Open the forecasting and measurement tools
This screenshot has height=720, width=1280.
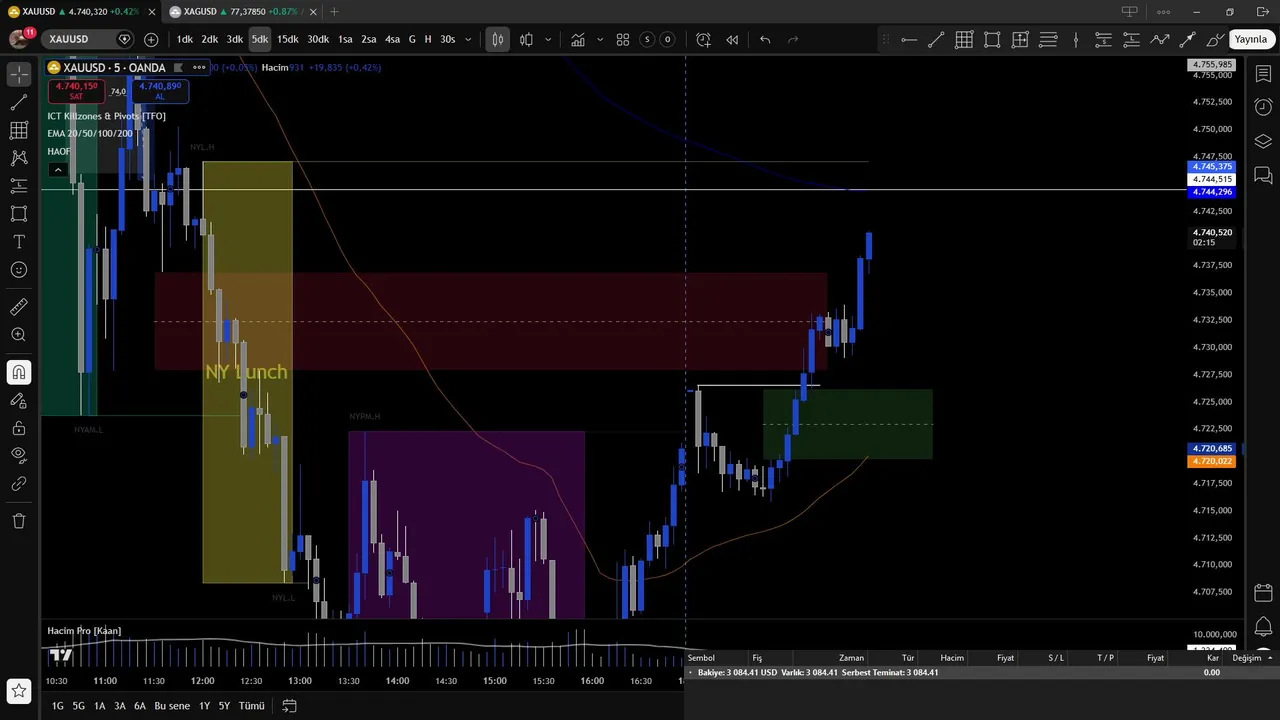(18, 186)
